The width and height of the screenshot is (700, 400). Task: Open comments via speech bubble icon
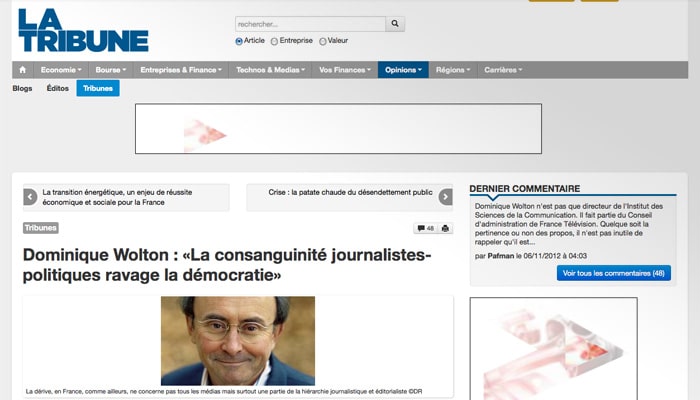click(426, 228)
